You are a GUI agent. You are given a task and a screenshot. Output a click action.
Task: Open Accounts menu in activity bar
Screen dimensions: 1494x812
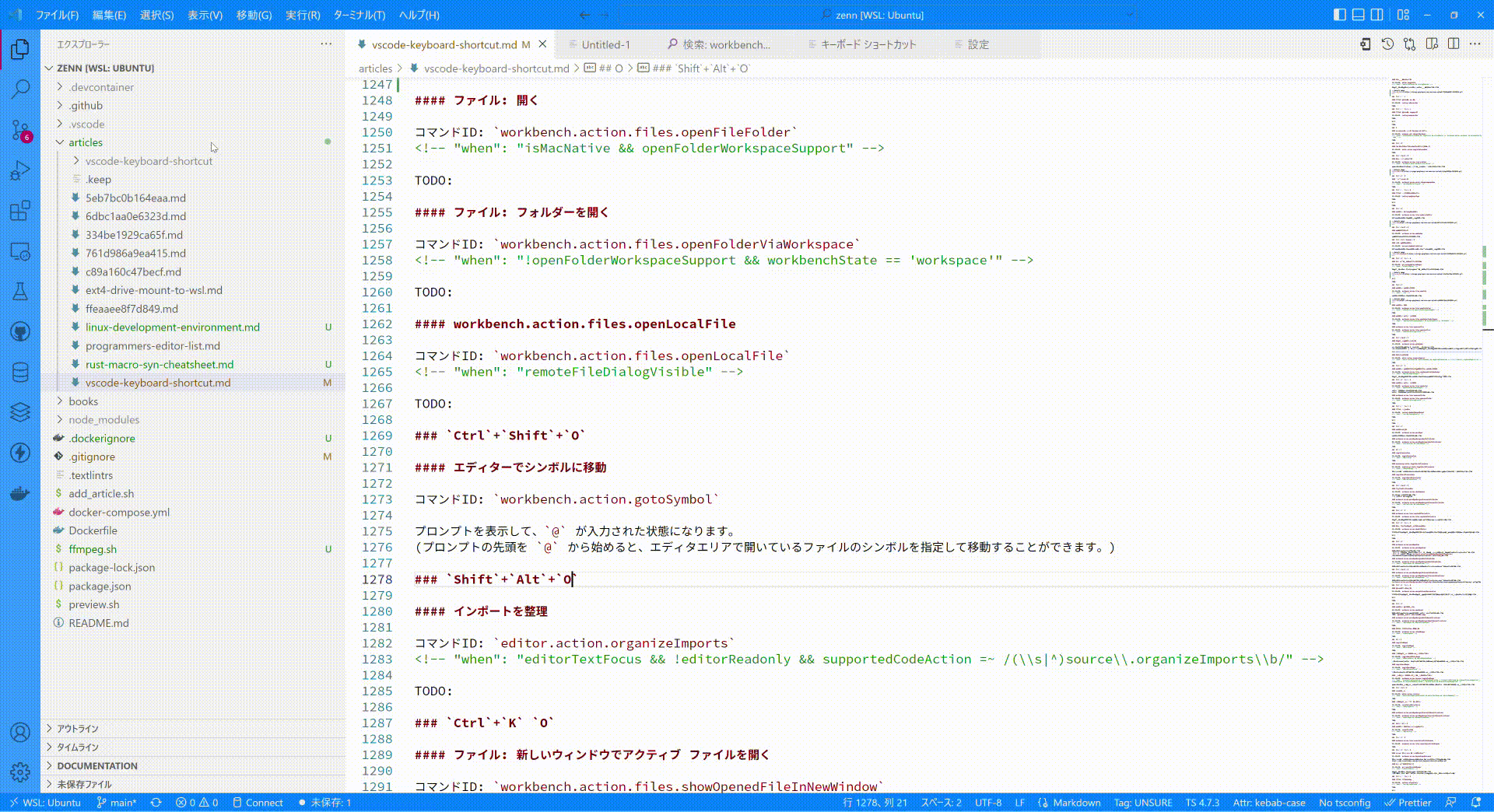pyautogui.click(x=20, y=732)
